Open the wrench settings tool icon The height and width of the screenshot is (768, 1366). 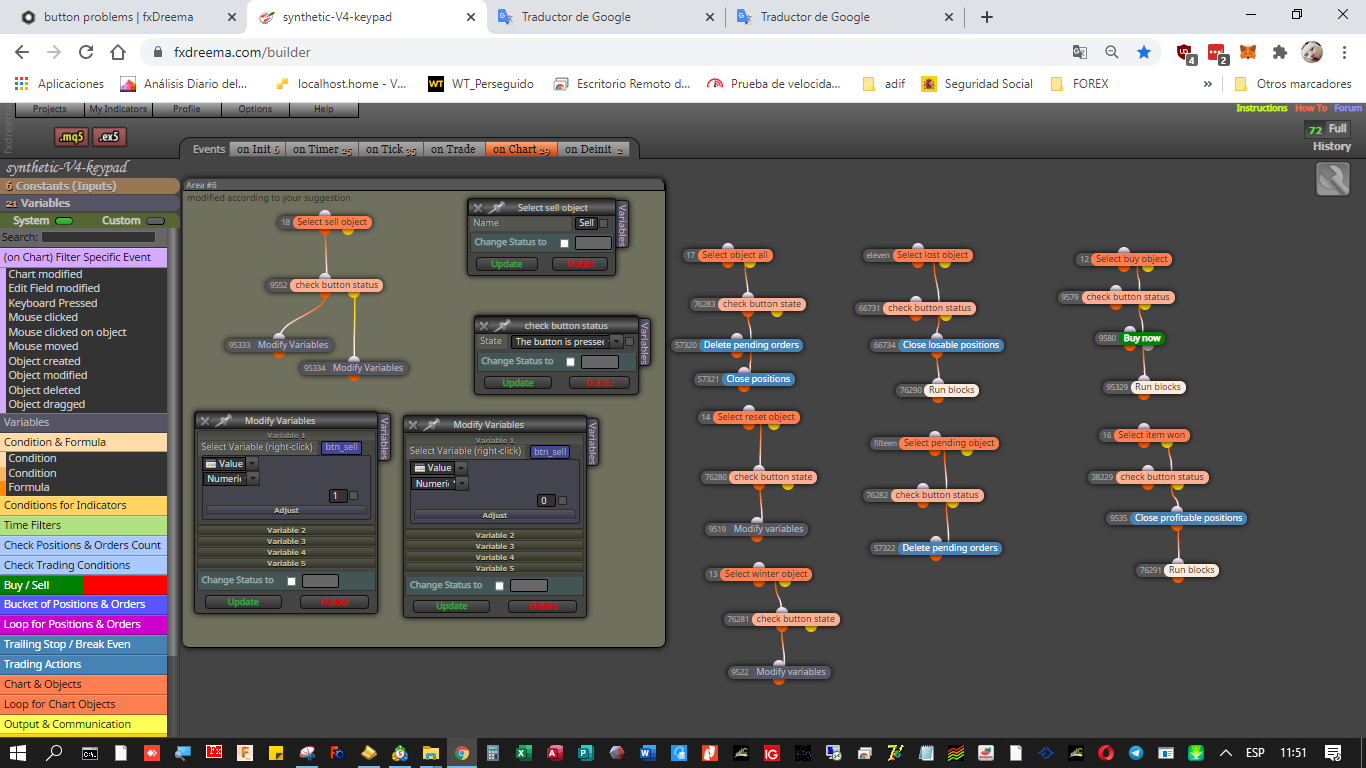click(1333, 179)
